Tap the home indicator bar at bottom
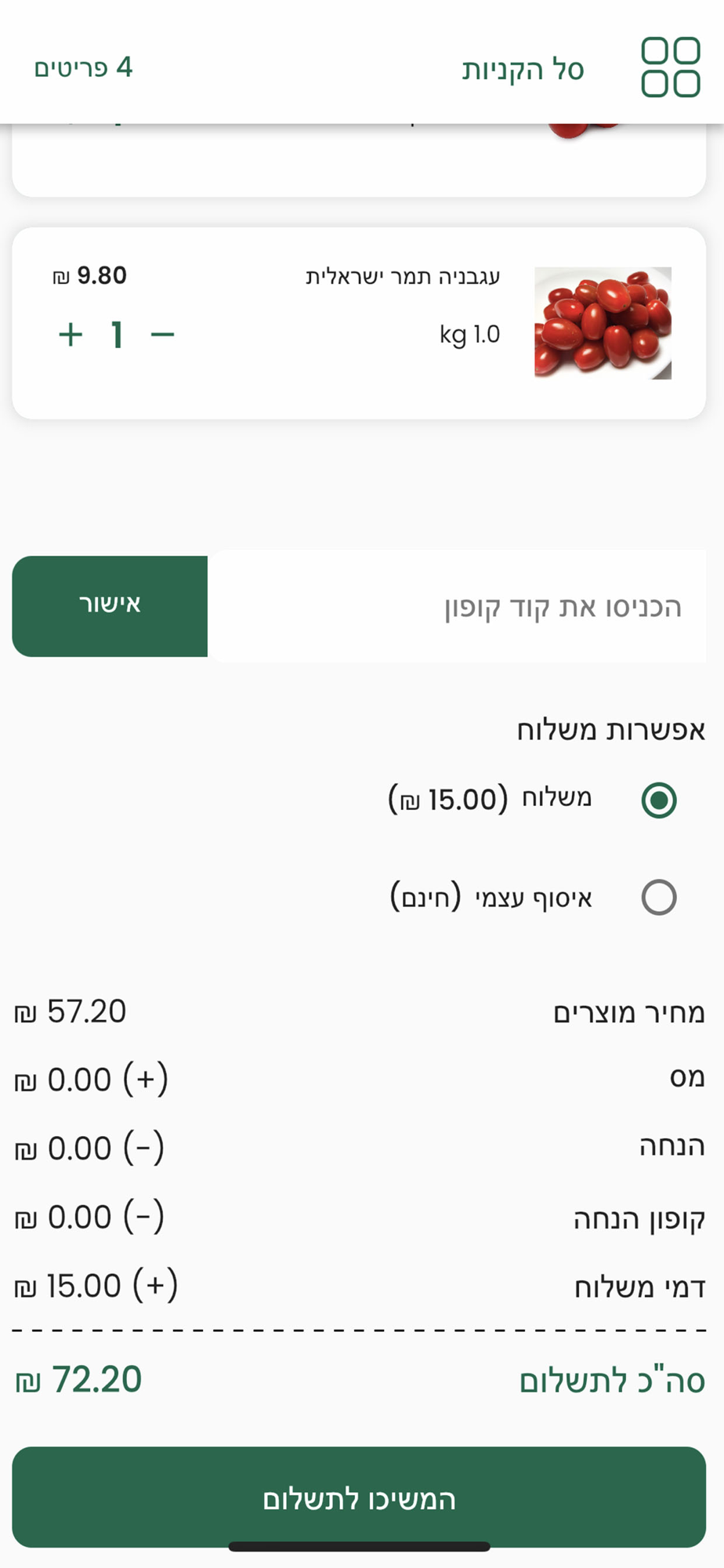 (x=359, y=1547)
